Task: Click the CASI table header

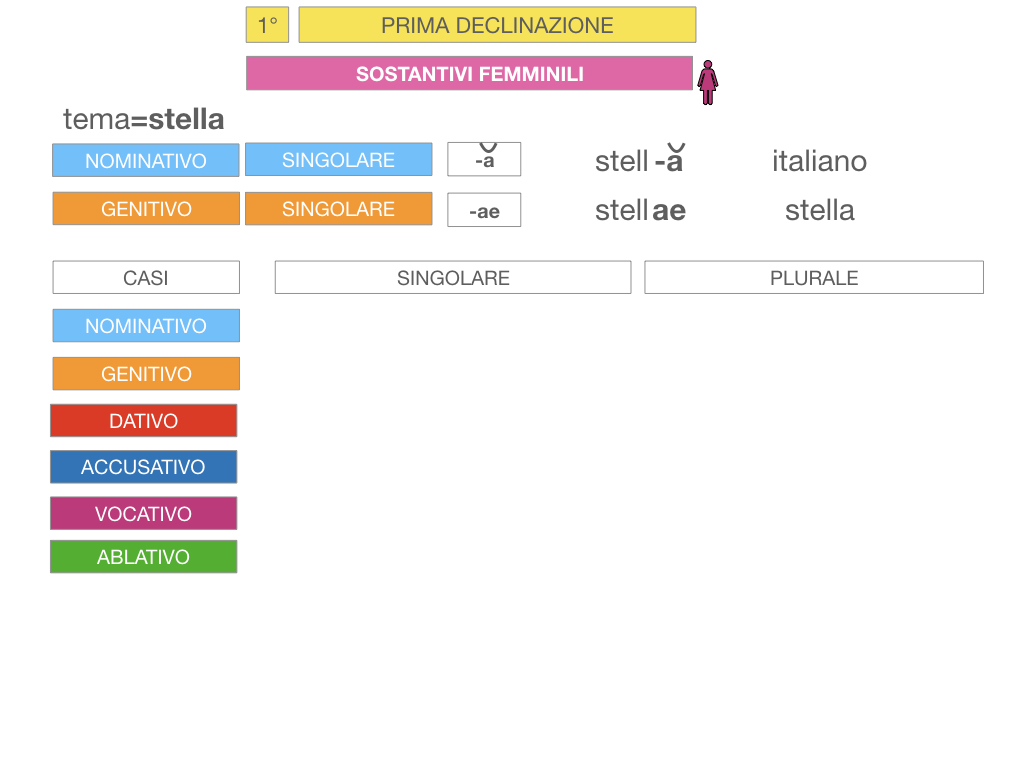Action: [x=146, y=278]
